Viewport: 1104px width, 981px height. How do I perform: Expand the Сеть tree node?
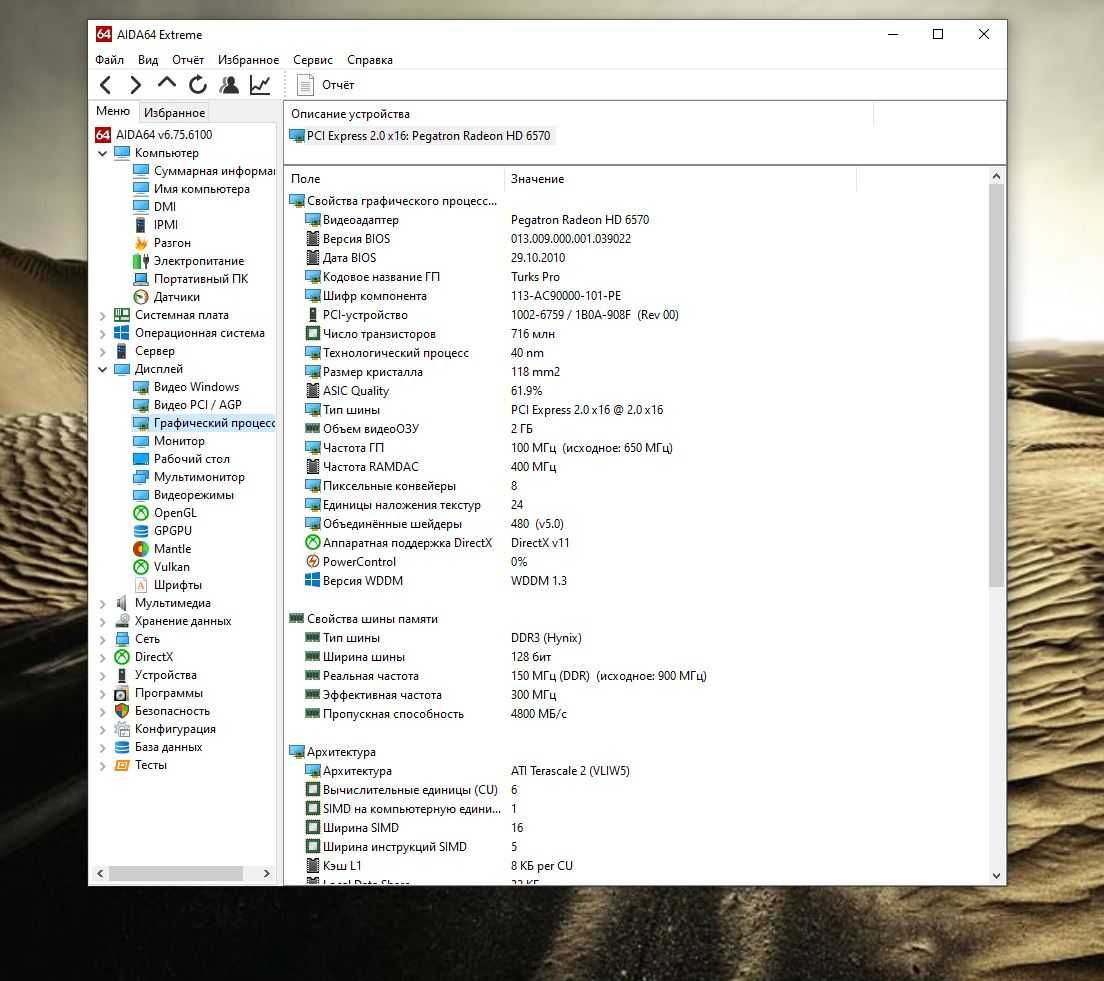click(x=103, y=639)
